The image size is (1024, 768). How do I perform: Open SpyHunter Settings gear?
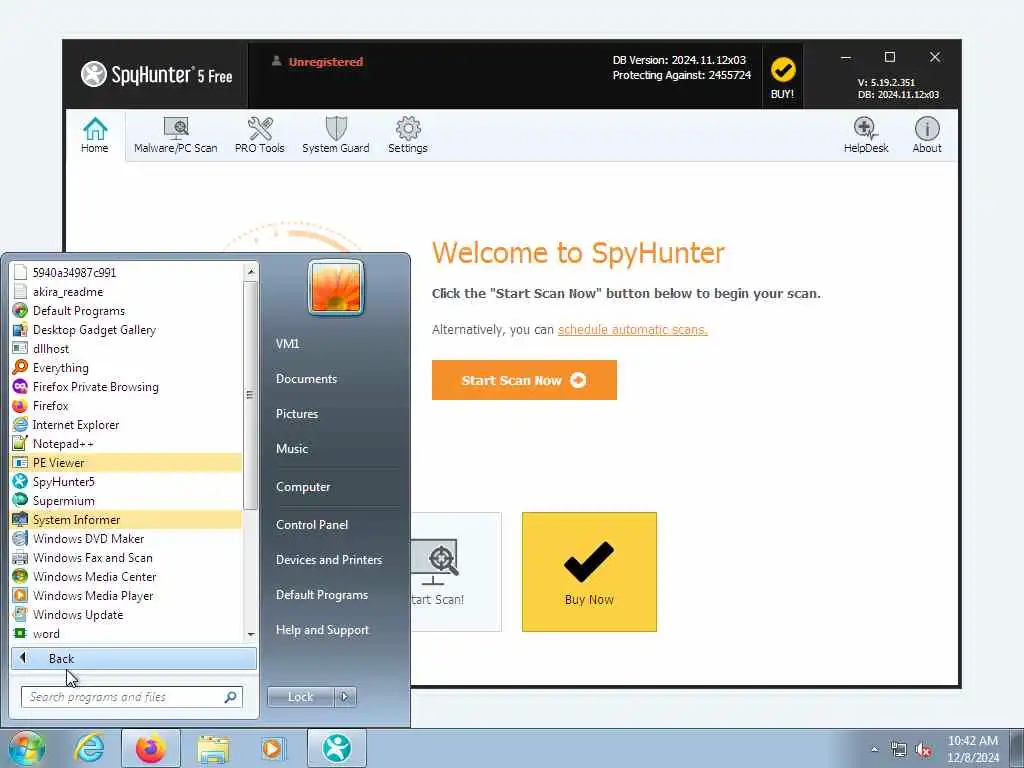(x=408, y=135)
